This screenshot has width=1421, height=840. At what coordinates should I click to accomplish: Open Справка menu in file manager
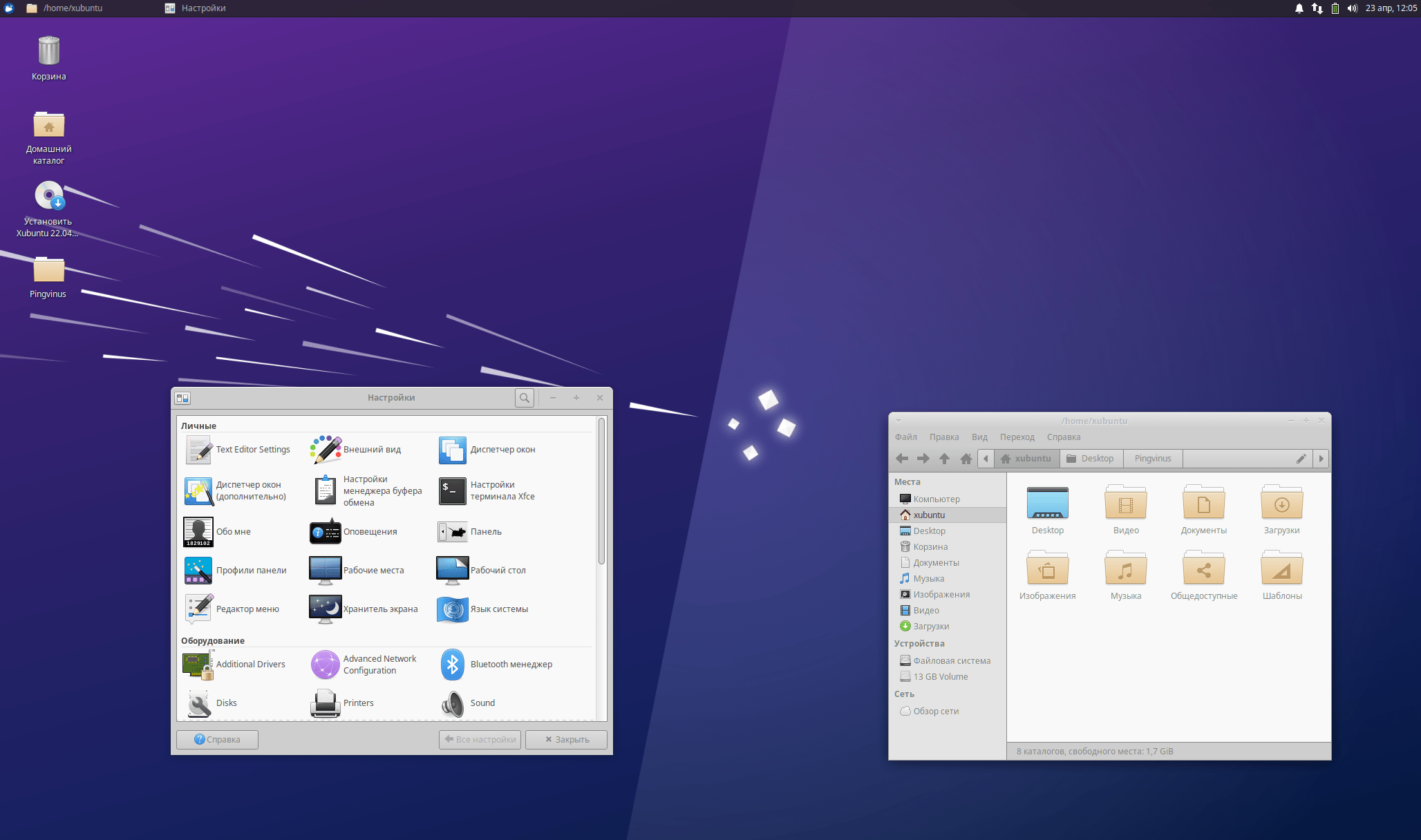tap(1064, 437)
